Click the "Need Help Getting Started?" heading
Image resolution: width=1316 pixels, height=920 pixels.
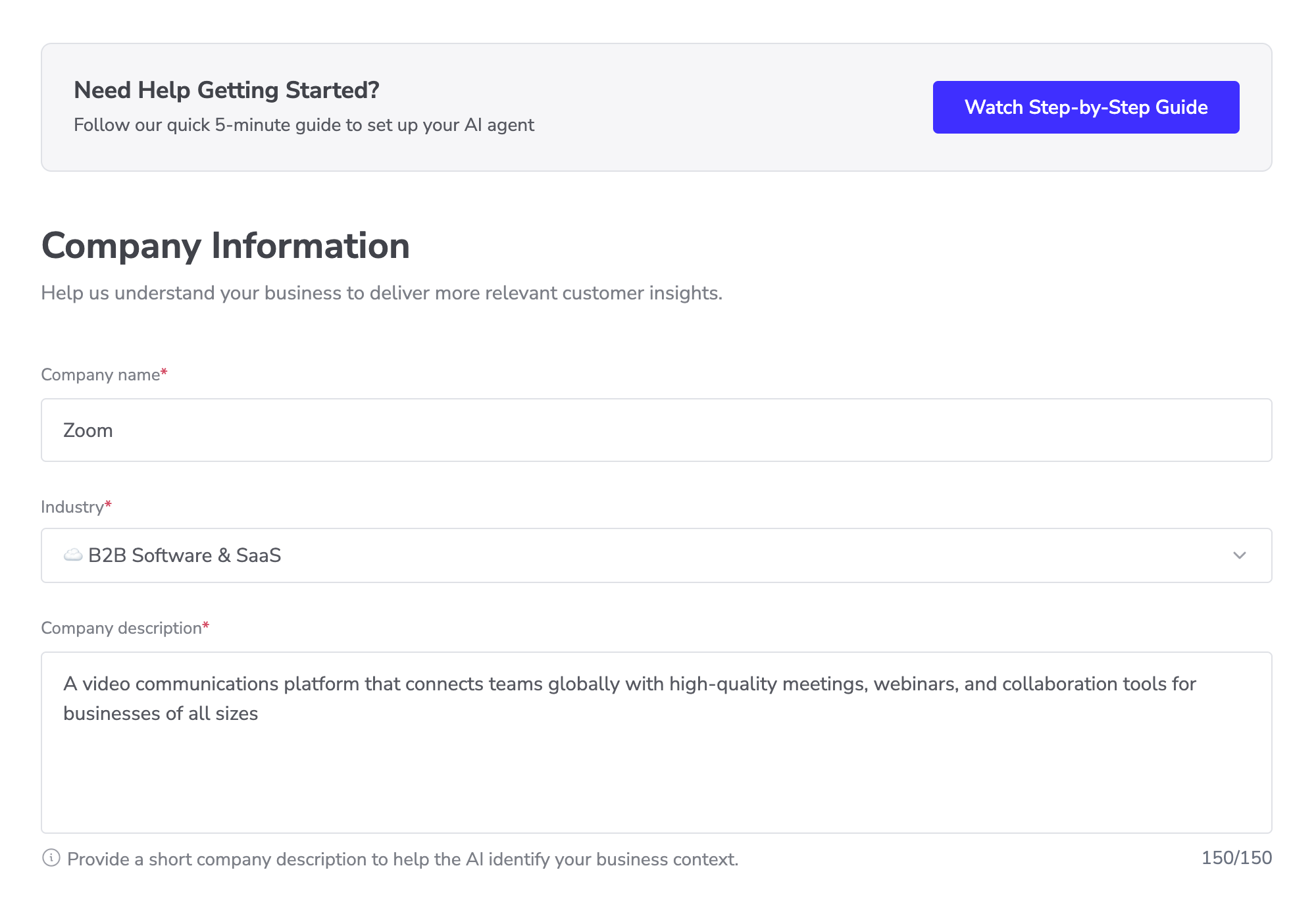[227, 90]
